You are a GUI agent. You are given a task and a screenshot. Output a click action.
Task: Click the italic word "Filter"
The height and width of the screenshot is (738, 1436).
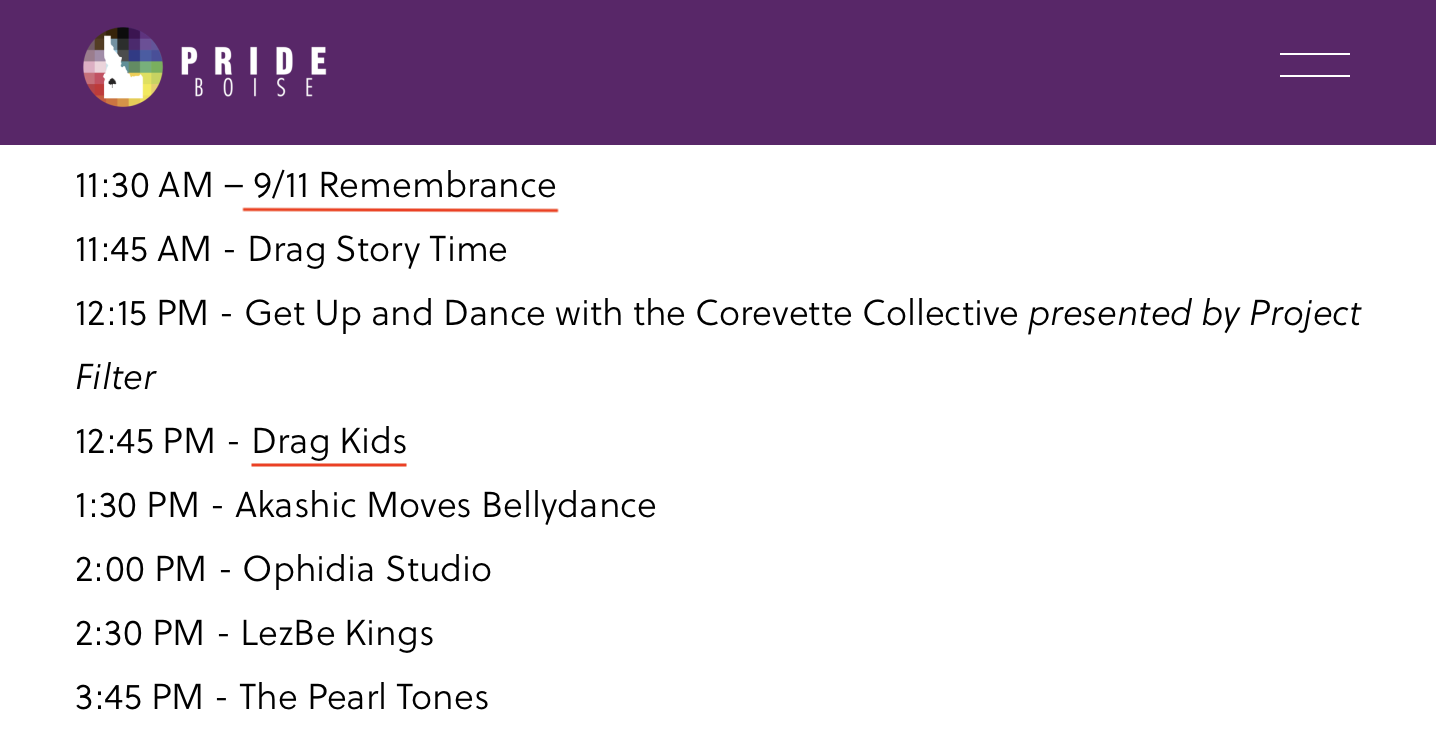pyautogui.click(x=116, y=378)
